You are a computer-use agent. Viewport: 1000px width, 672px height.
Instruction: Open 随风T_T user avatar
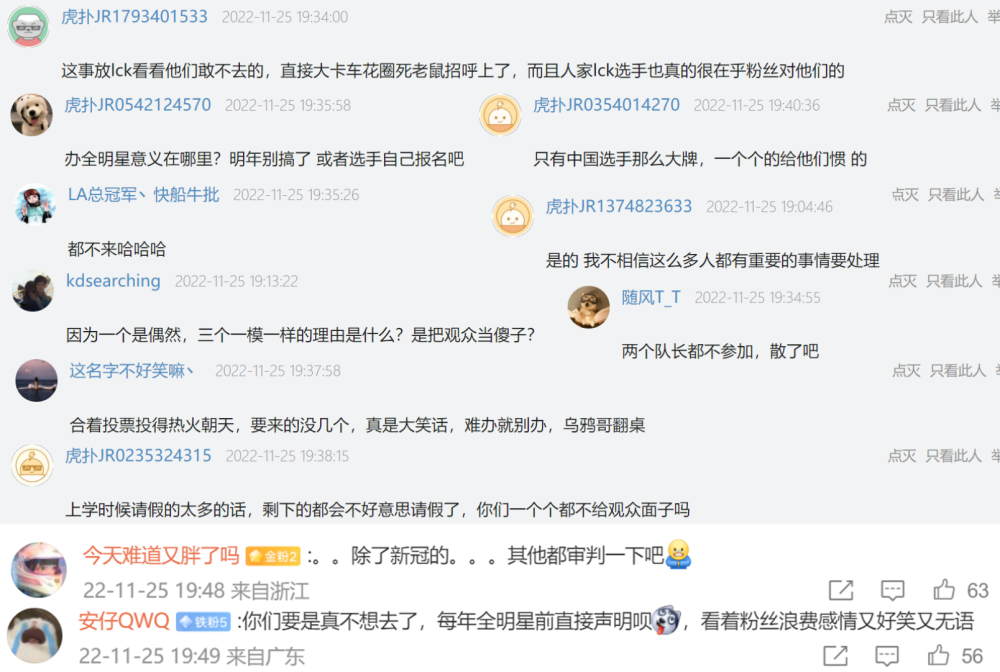point(588,307)
